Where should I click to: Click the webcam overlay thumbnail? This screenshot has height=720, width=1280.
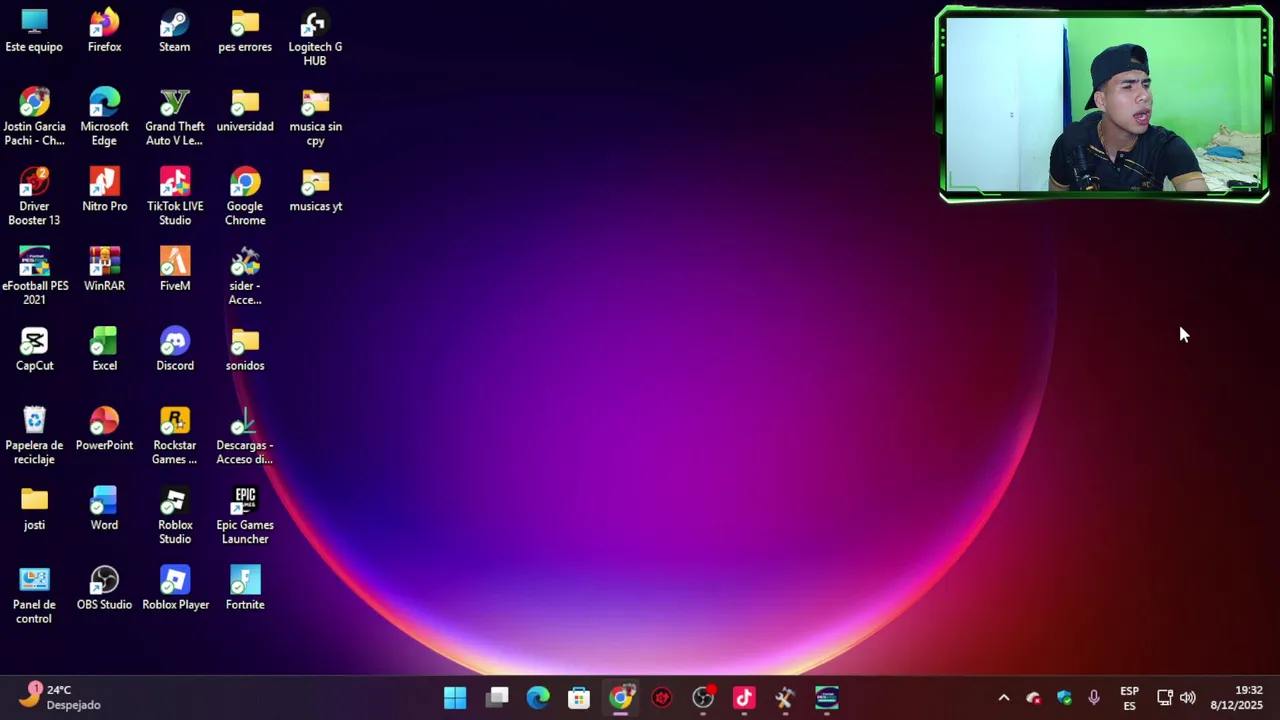pyautogui.click(x=1104, y=104)
